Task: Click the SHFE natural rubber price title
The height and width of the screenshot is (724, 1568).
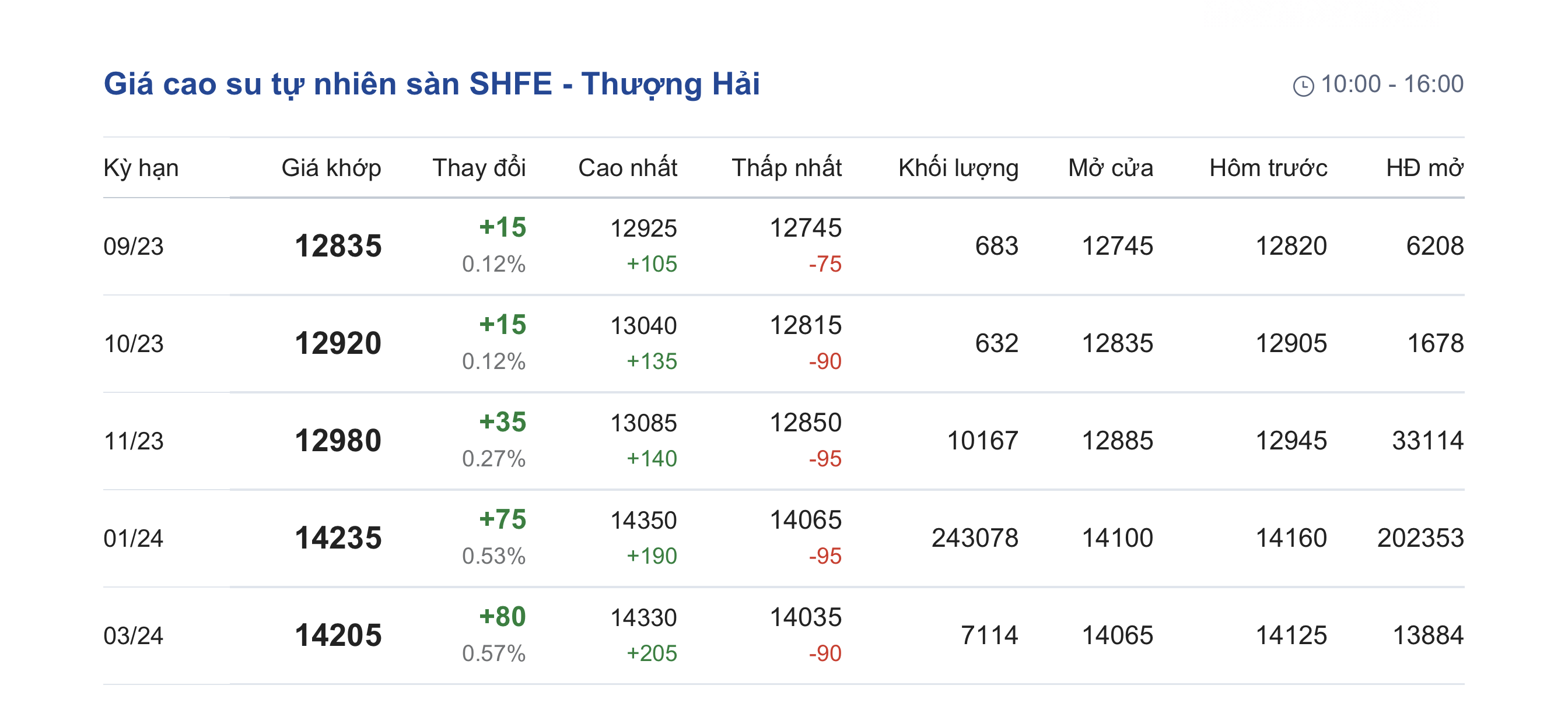Action: 432,83
